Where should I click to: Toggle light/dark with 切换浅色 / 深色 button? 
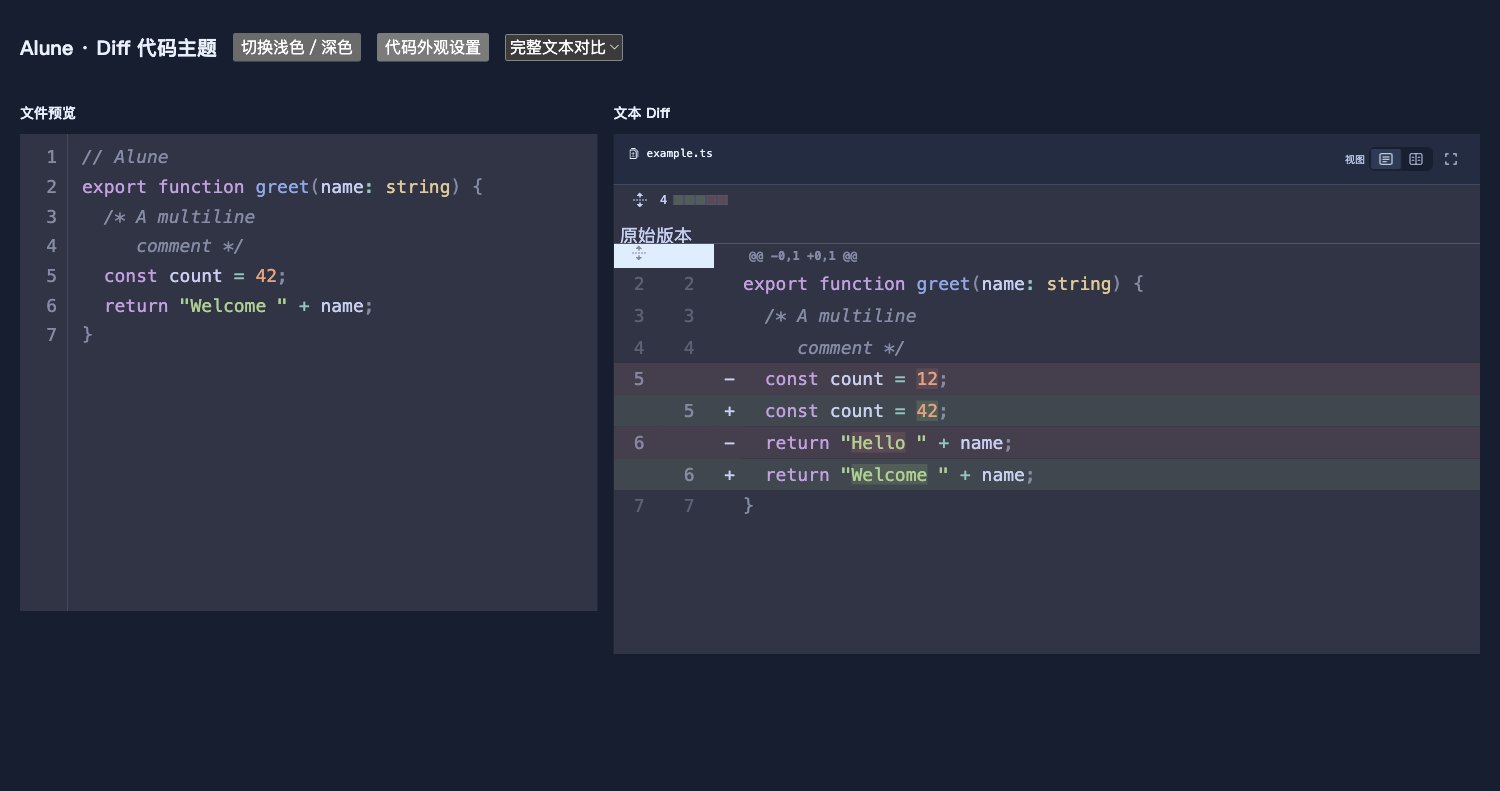point(297,47)
